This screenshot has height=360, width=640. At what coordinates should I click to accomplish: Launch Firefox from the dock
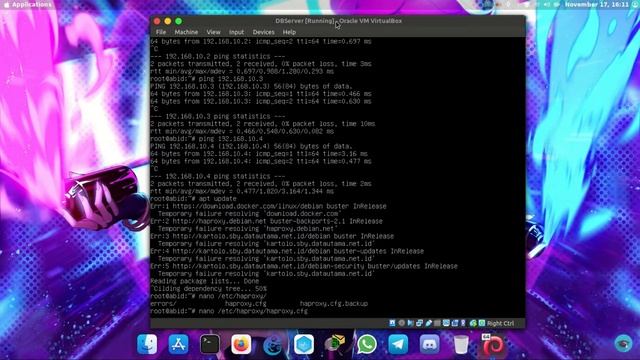click(241, 344)
